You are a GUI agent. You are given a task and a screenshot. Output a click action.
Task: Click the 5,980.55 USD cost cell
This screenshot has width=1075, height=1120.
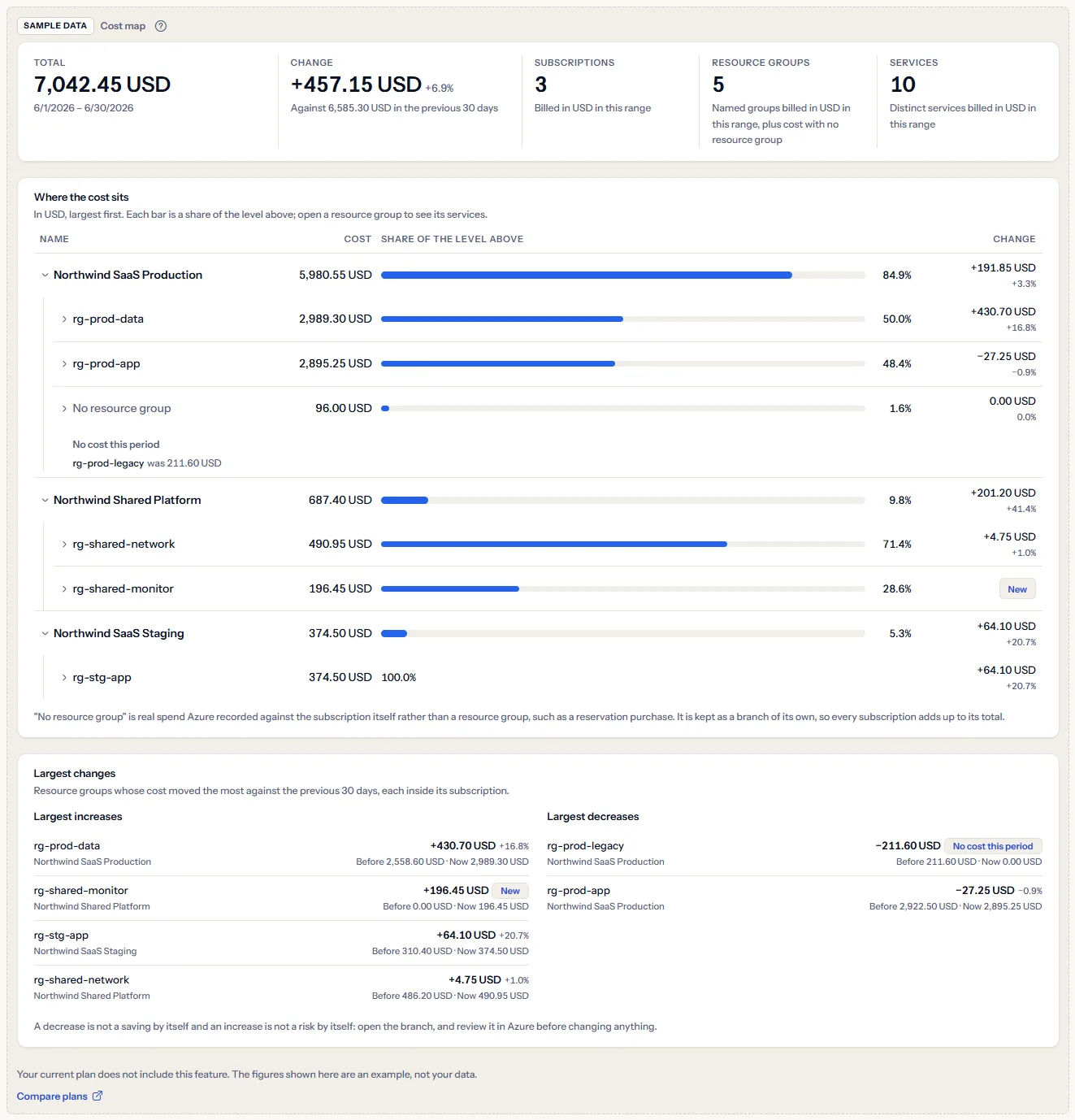point(336,276)
